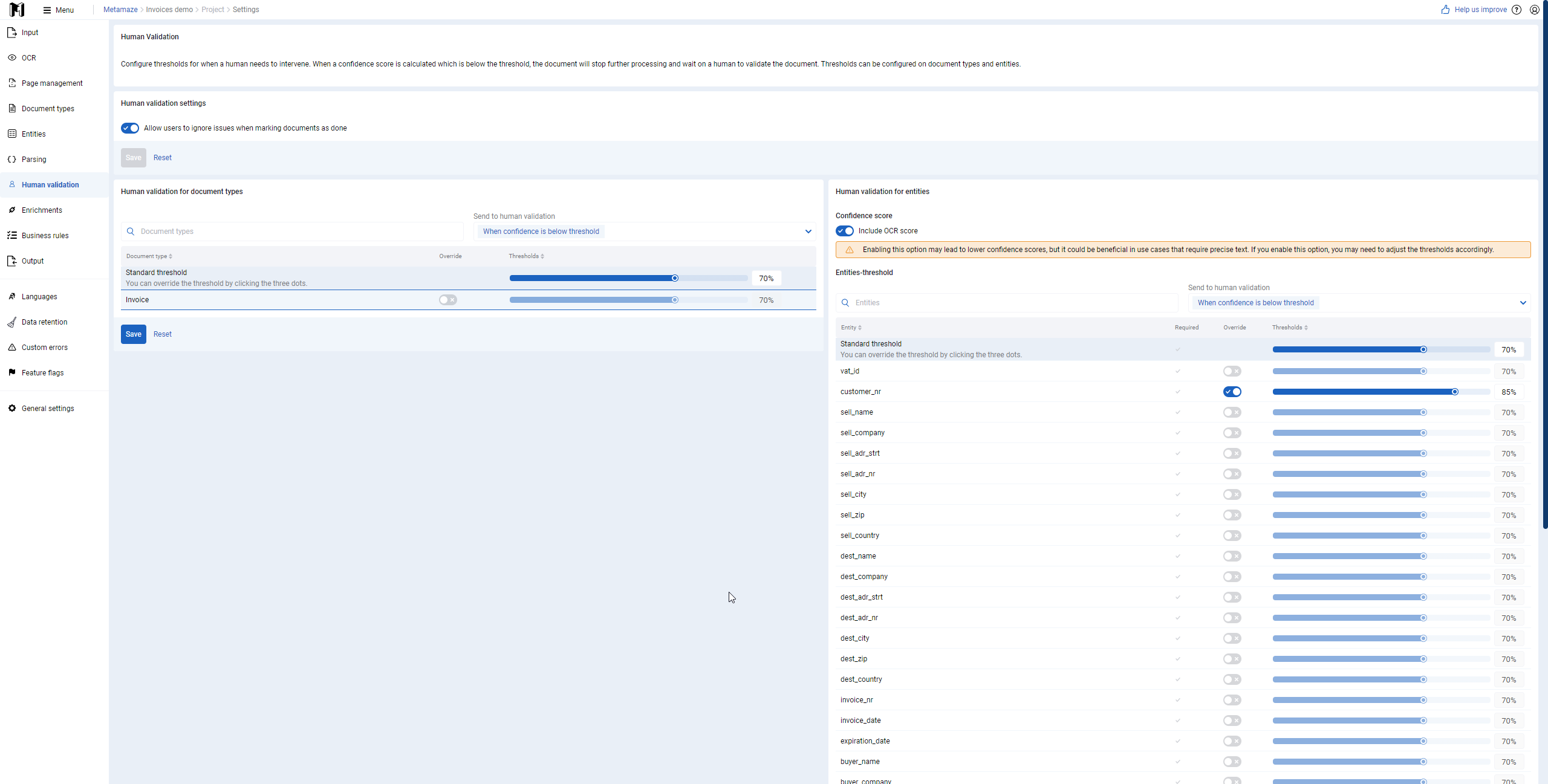The image size is (1548, 784).
Task: Open the hamburger Menu icon
Action: click(x=47, y=10)
